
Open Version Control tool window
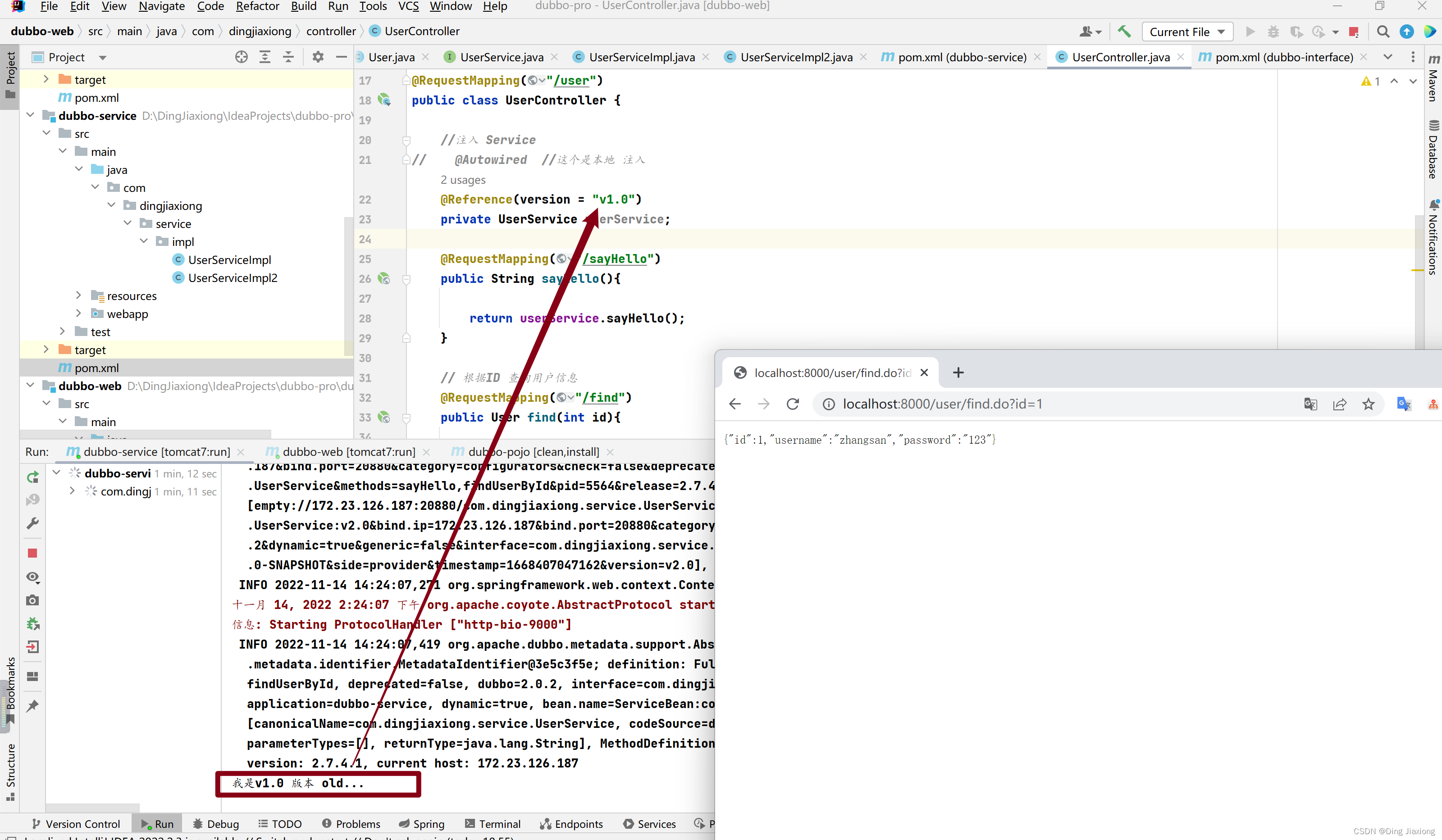coord(76,823)
